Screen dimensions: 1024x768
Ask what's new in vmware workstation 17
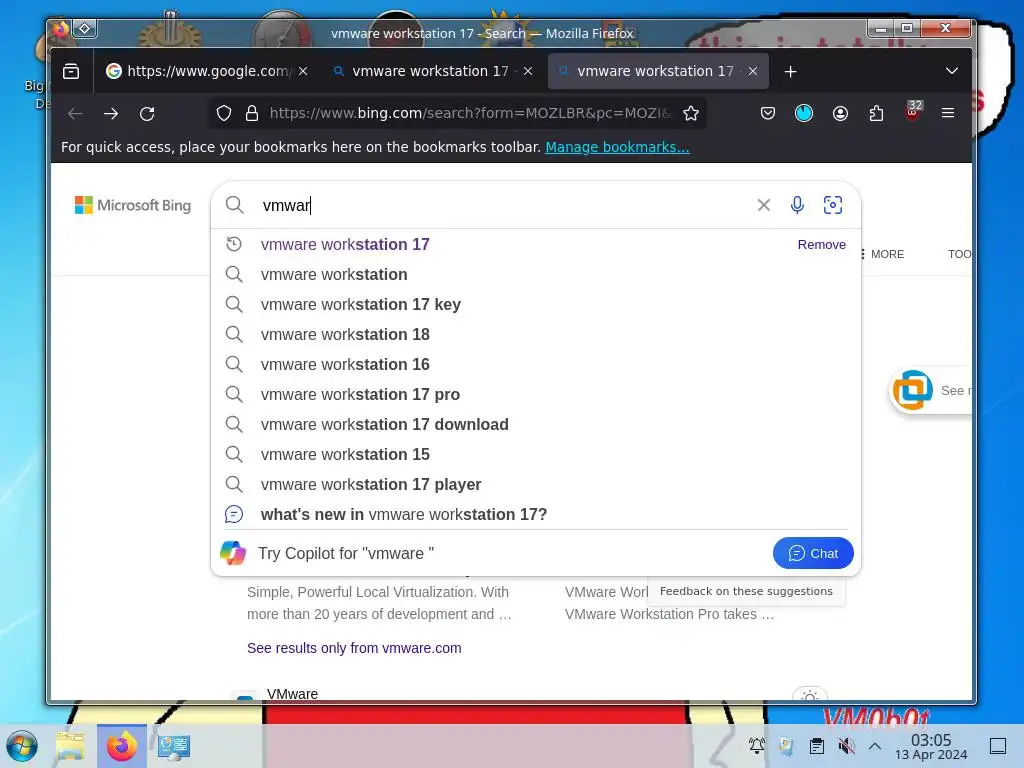point(536,515)
